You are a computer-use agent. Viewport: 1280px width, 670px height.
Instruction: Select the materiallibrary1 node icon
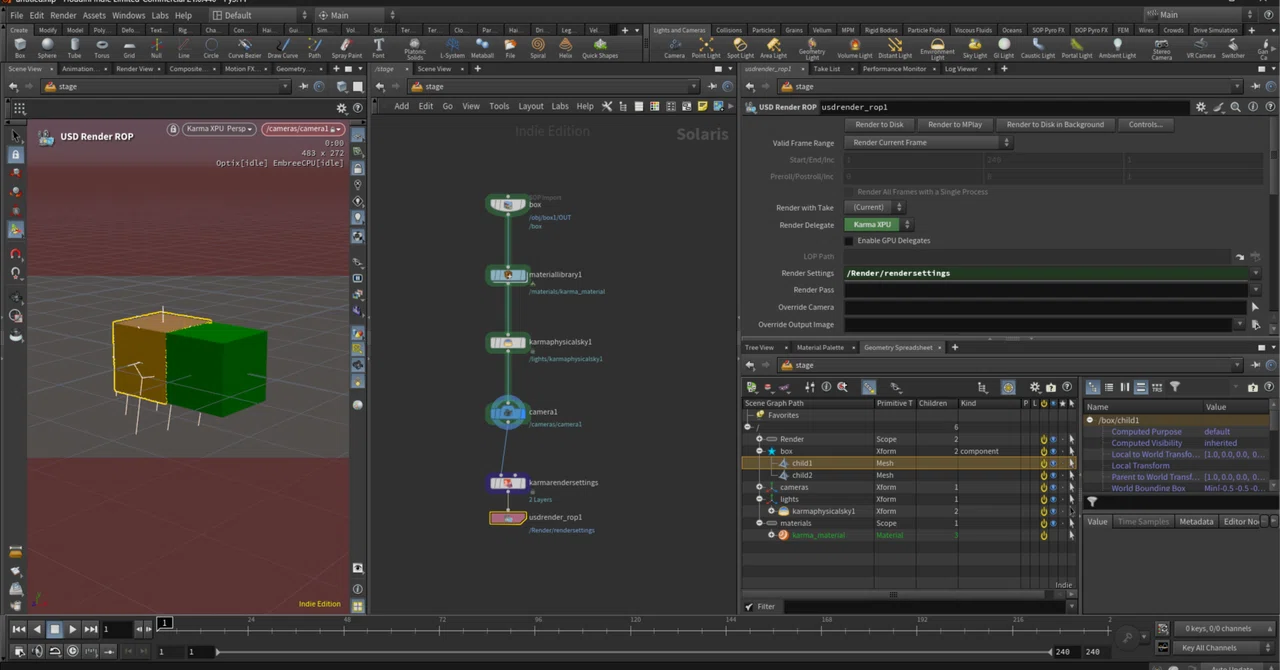[x=508, y=275]
